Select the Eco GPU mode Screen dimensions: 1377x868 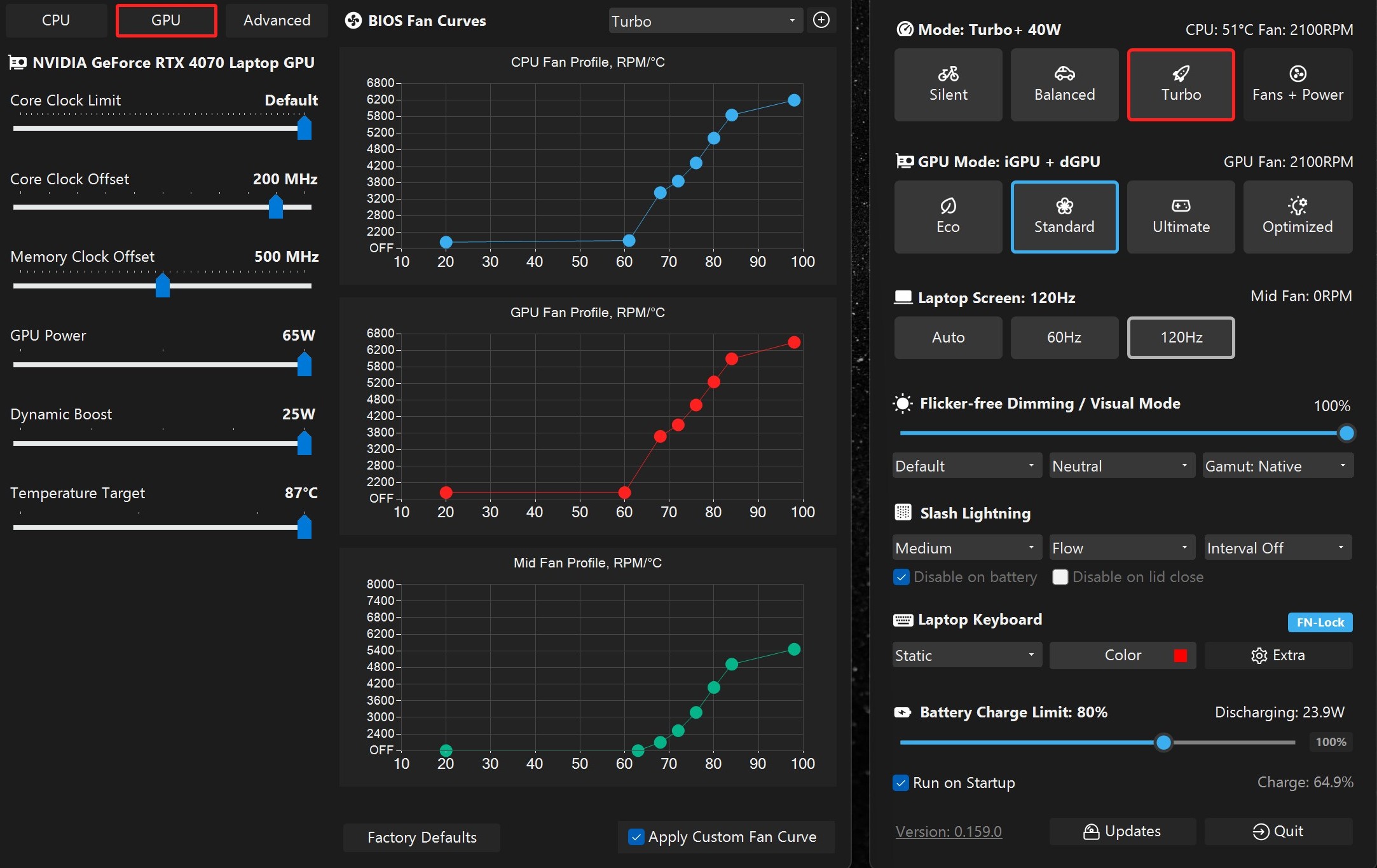[x=948, y=217]
